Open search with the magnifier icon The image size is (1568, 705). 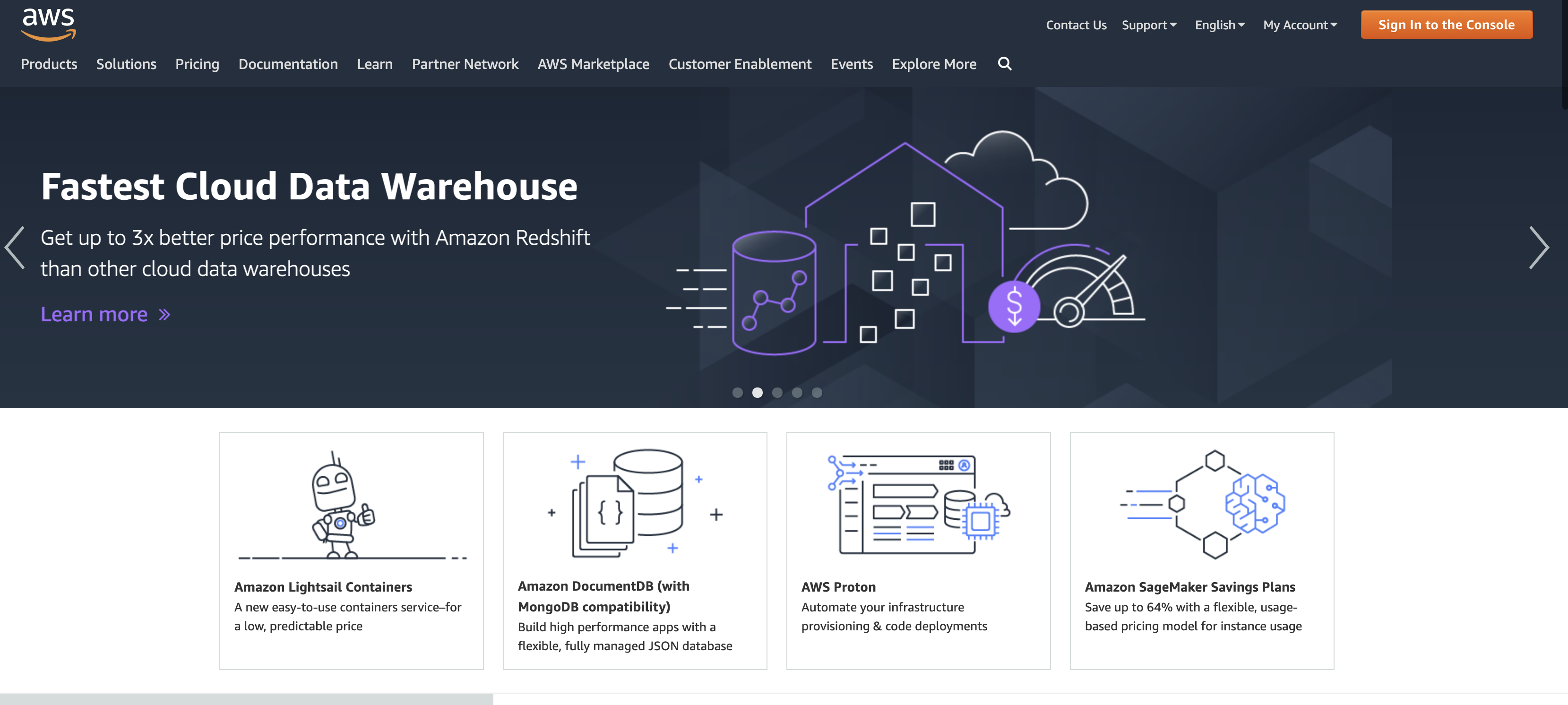(x=1004, y=64)
